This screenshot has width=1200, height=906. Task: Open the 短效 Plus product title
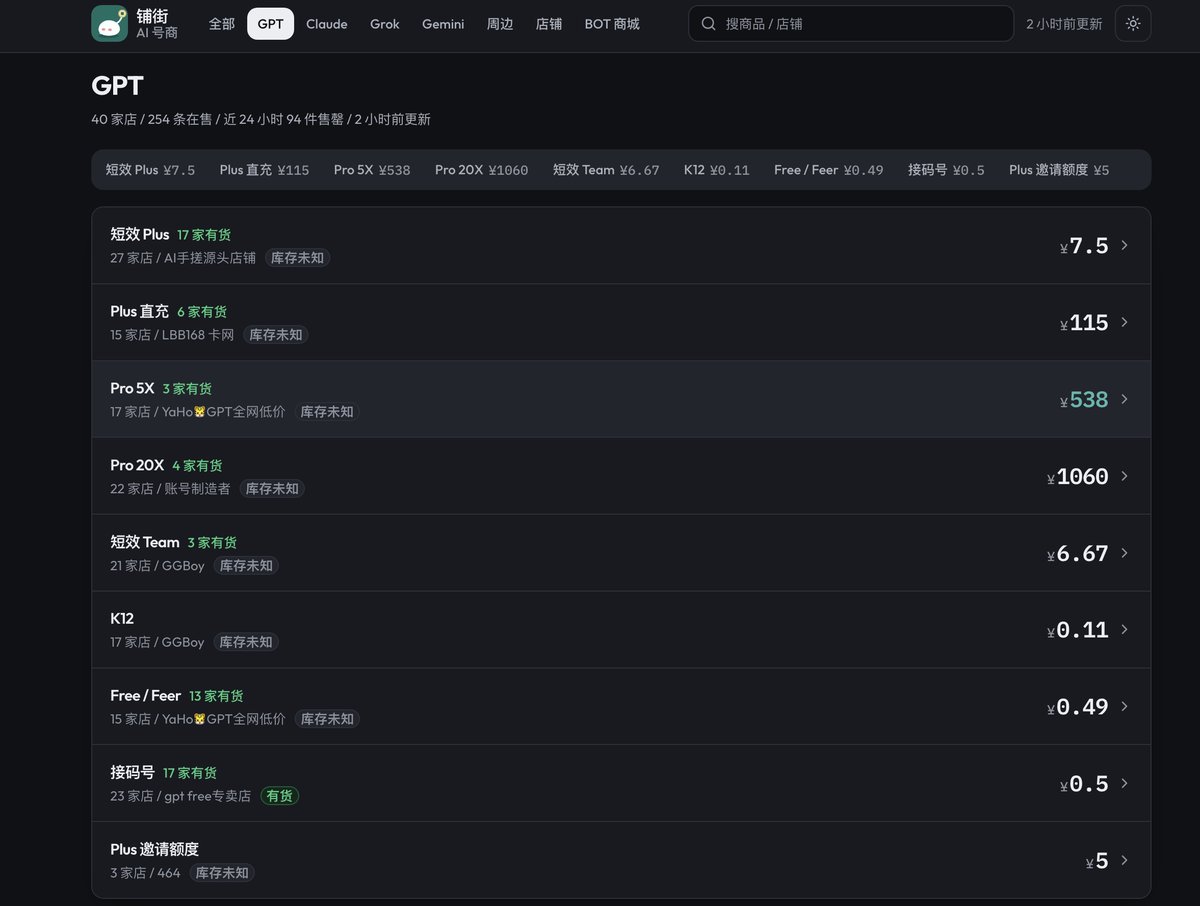click(140, 234)
